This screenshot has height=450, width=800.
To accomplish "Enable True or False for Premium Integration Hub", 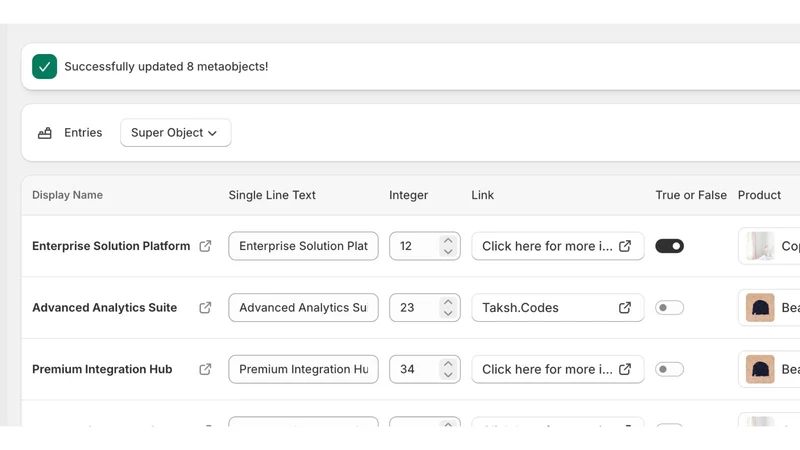I will (x=669, y=369).
